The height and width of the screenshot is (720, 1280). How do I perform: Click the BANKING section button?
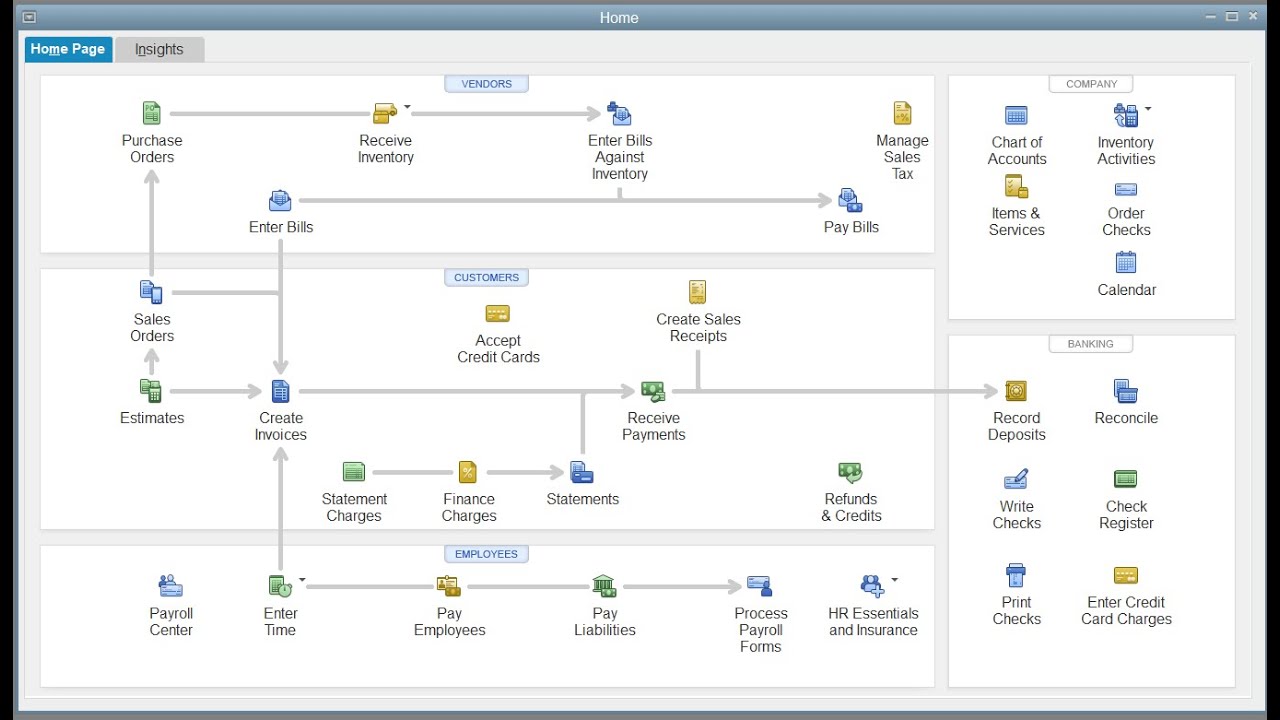tap(1091, 344)
